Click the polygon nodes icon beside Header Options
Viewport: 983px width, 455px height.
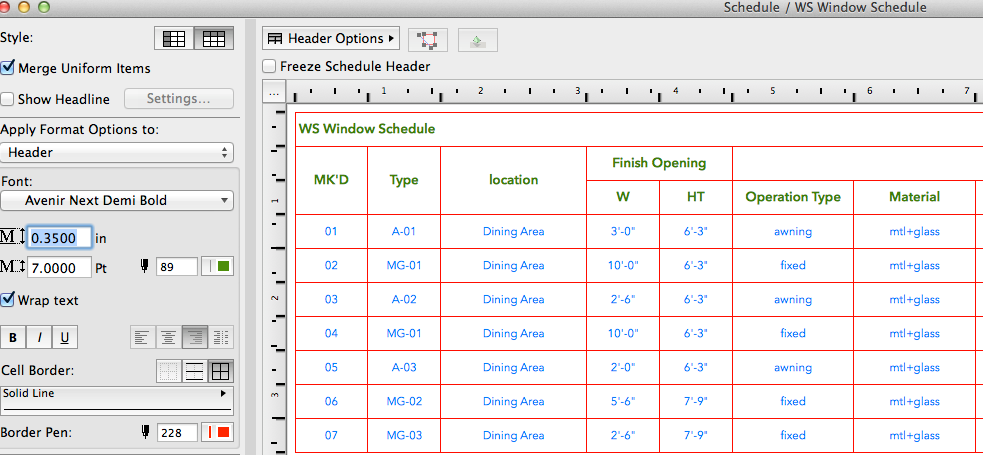tap(428, 39)
